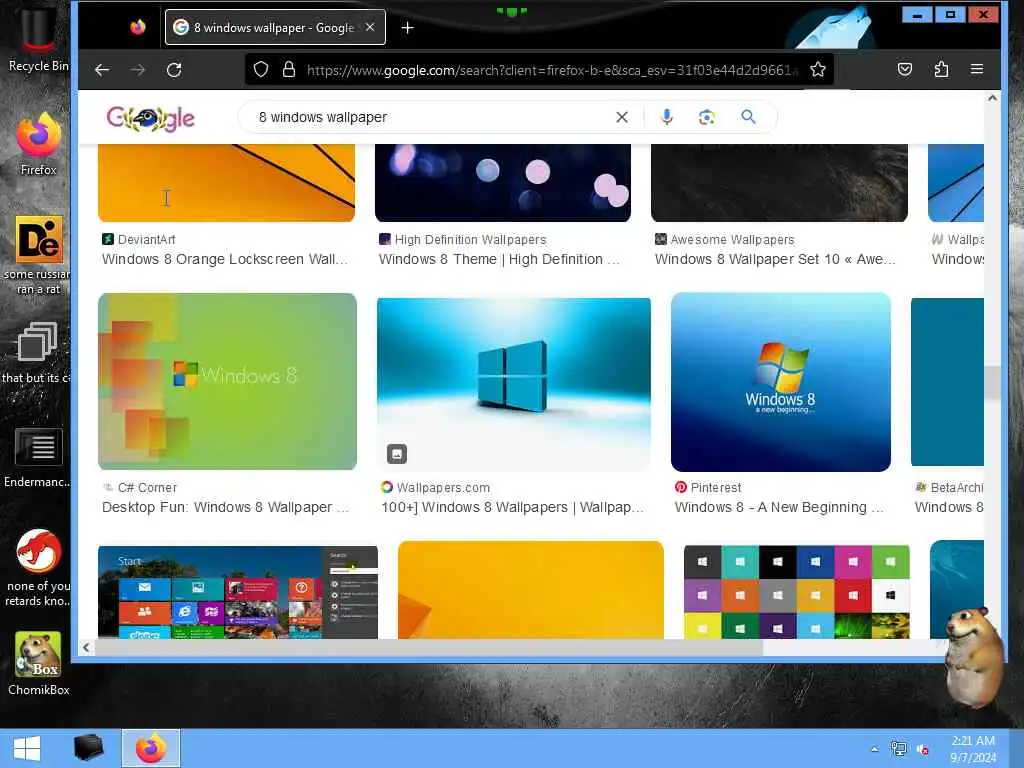Open the black box taskbar icon
This screenshot has height=768, width=1024.
pyautogui.click(x=88, y=748)
